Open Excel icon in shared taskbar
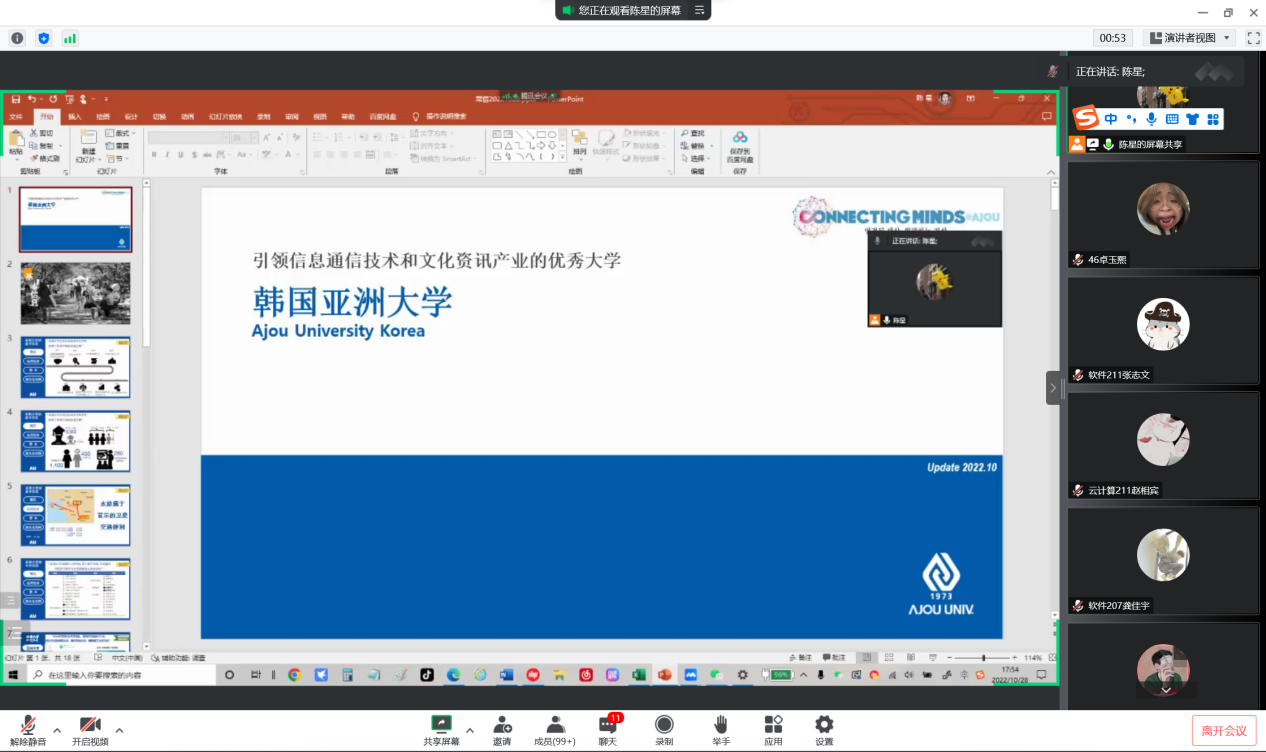The height and width of the screenshot is (752, 1266). (x=638, y=675)
